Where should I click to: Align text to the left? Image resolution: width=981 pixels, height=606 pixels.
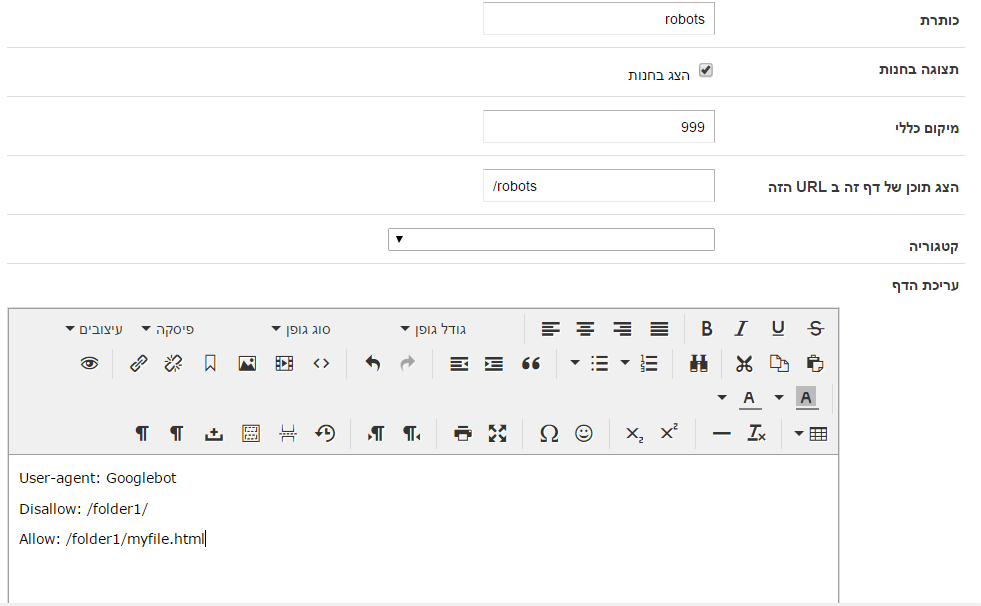pos(551,329)
